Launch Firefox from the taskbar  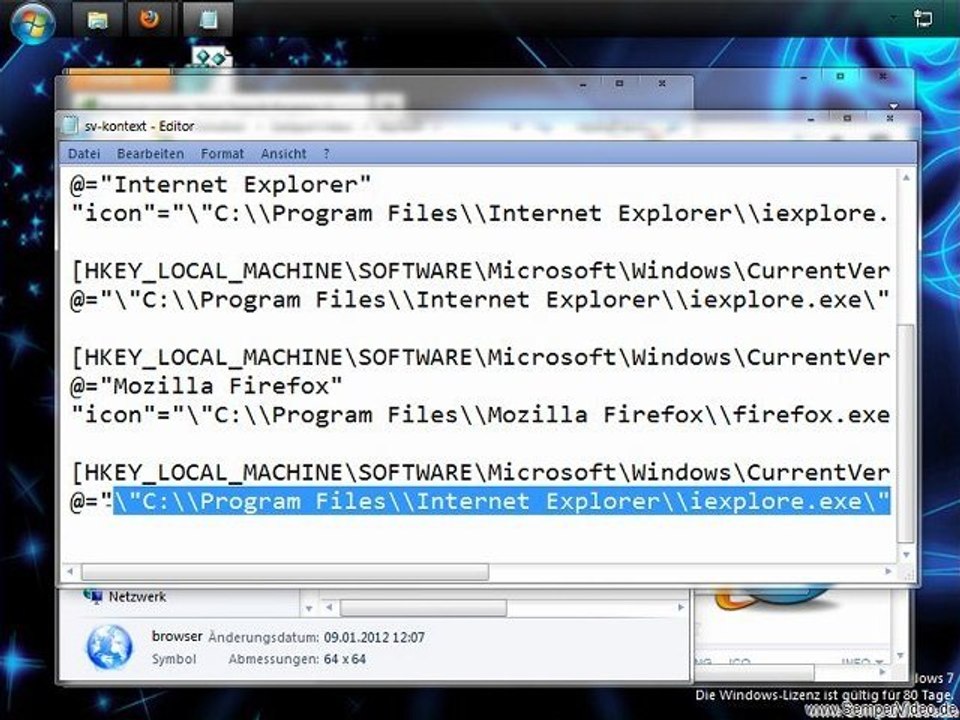149,20
